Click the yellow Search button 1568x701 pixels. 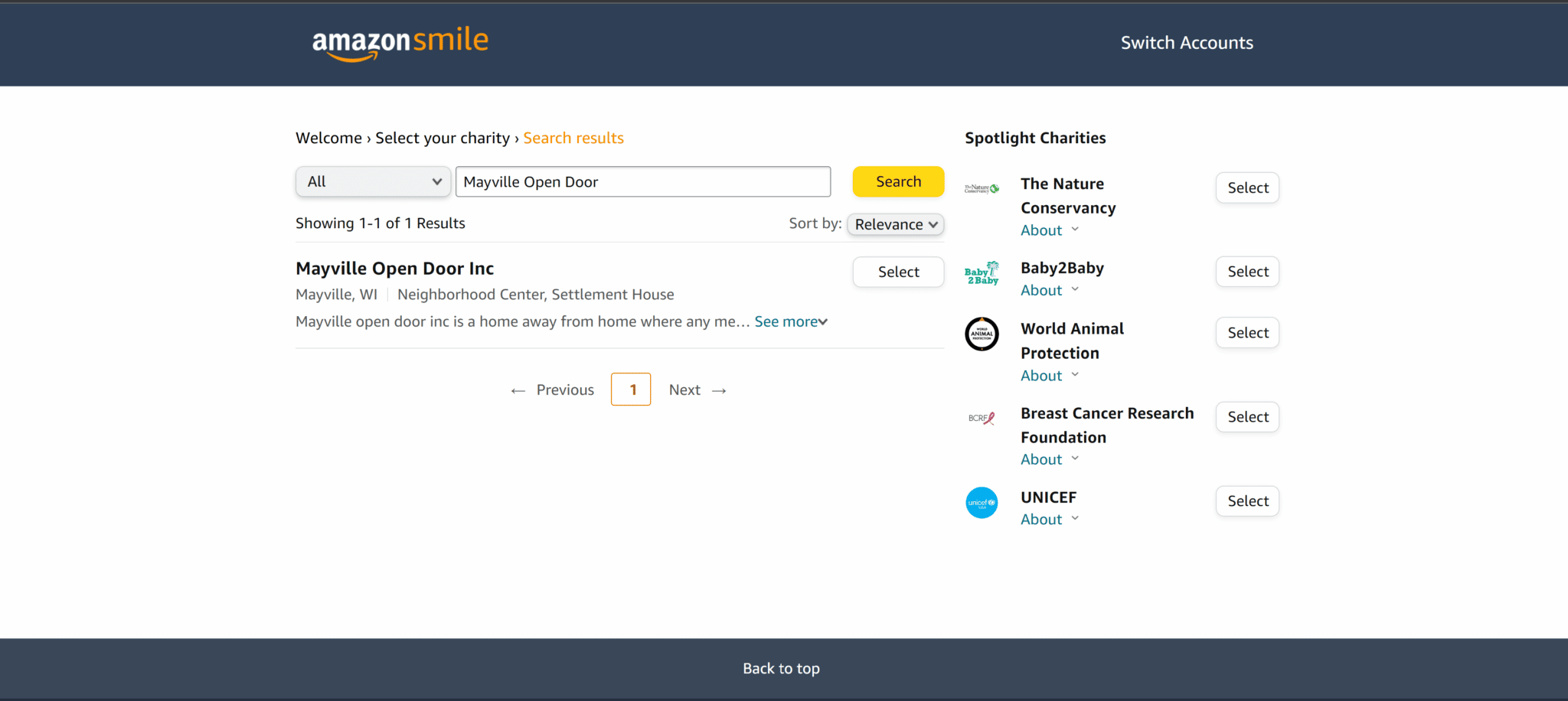tap(898, 181)
